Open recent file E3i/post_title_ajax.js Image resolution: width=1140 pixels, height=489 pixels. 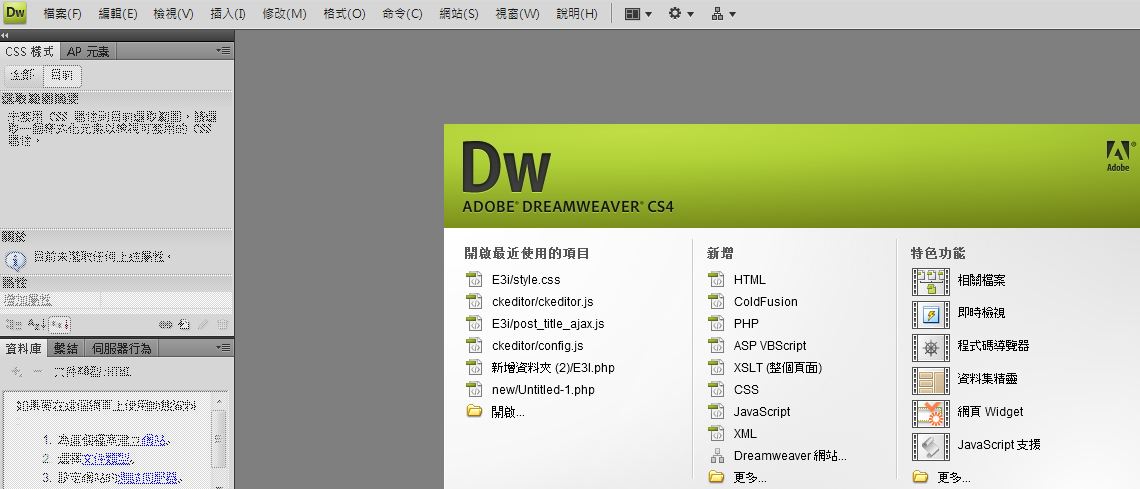(547, 324)
